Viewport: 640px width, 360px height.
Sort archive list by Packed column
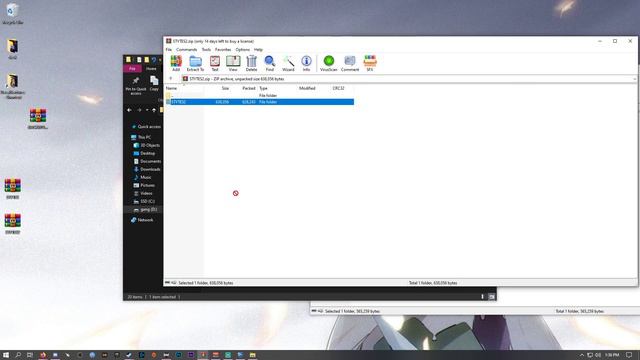coord(248,88)
